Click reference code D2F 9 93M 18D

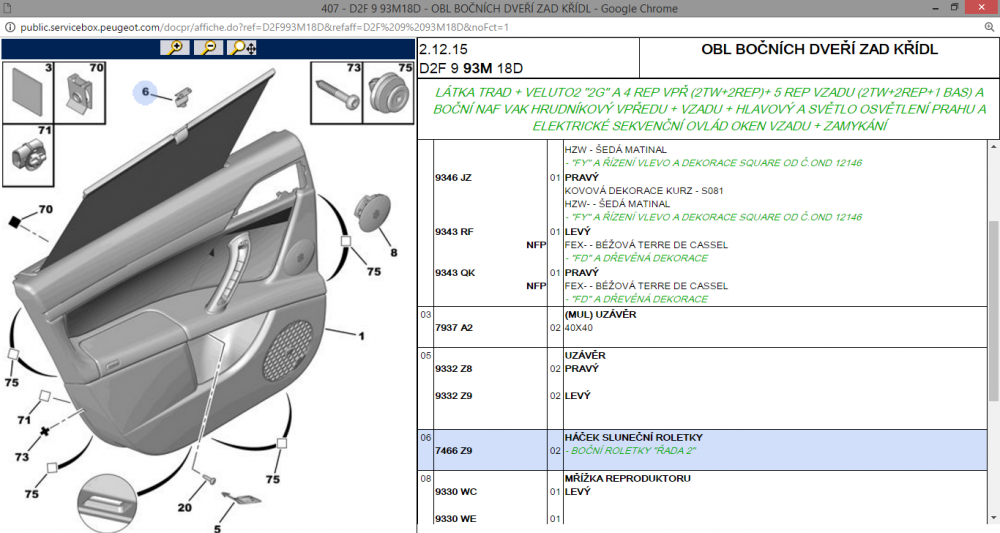471,68
